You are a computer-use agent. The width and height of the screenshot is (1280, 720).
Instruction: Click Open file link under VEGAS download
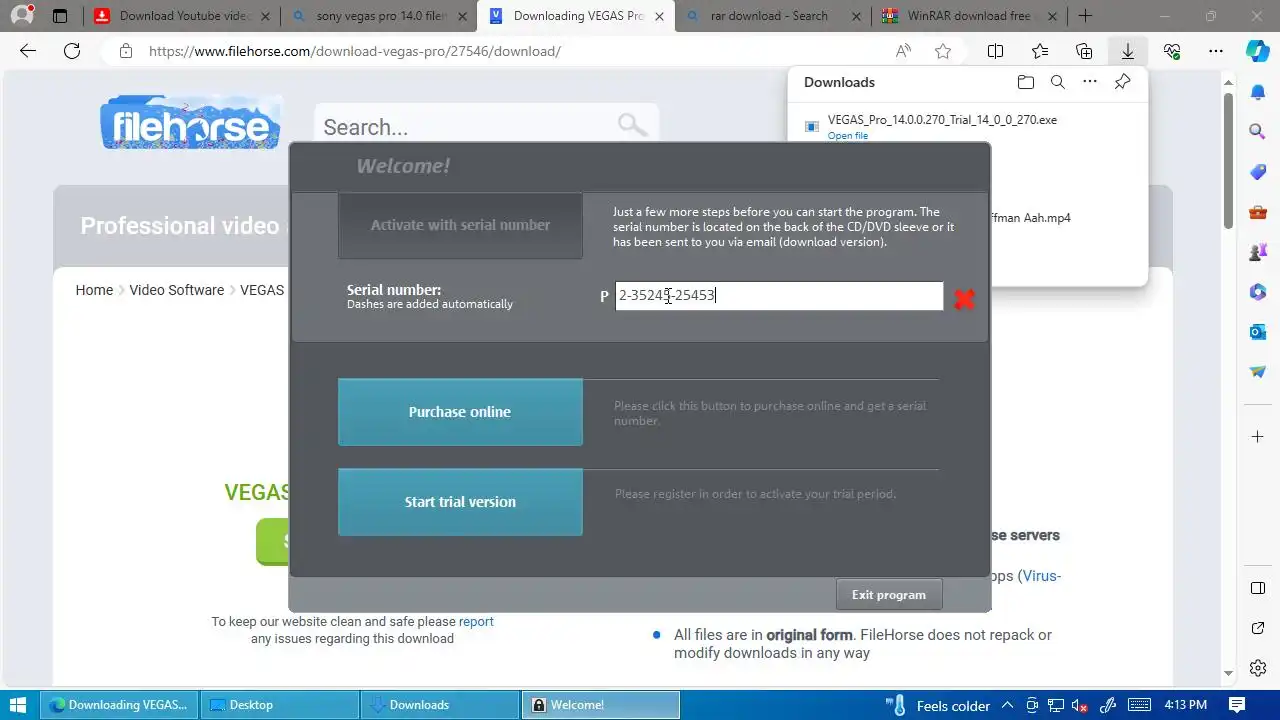point(847,136)
